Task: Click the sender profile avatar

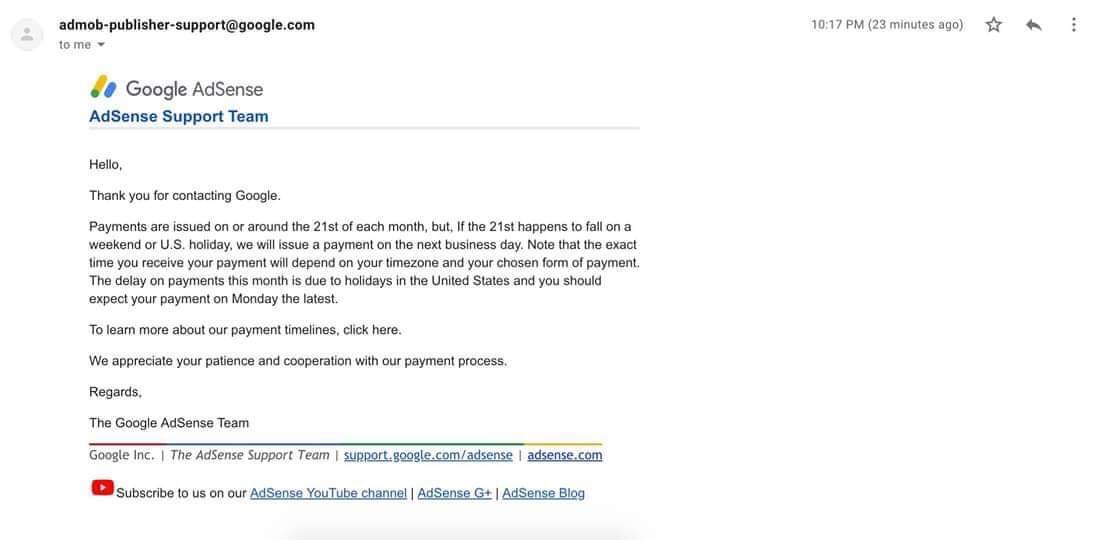Action: click(27, 34)
